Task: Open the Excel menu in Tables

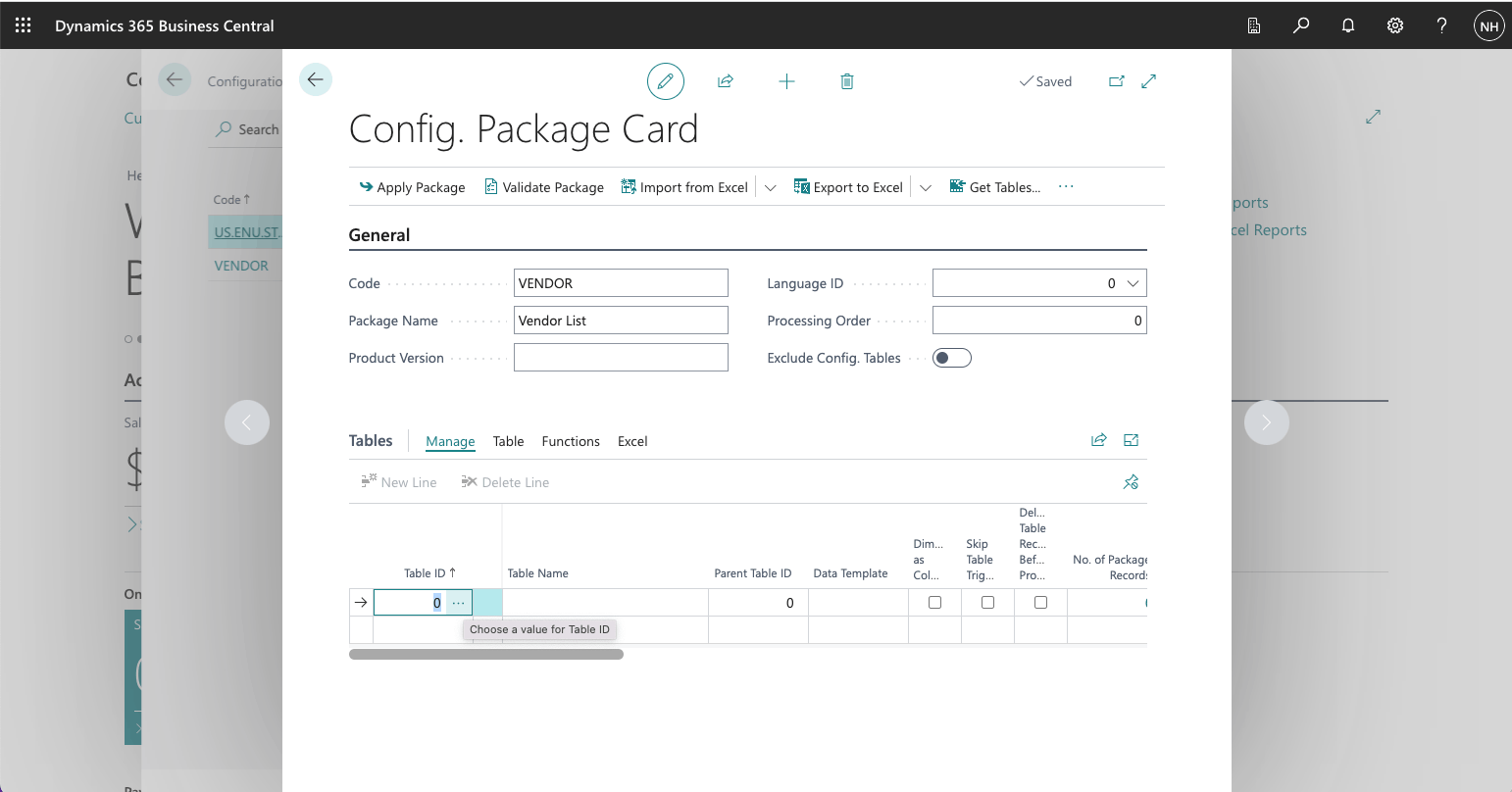Action: pyautogui.click(x=632, y=441)
